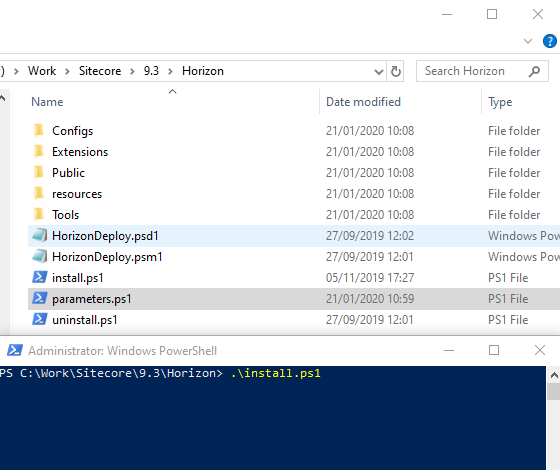Click the .\install.ps1 command text
560x470 pixels.
(276, 373)
